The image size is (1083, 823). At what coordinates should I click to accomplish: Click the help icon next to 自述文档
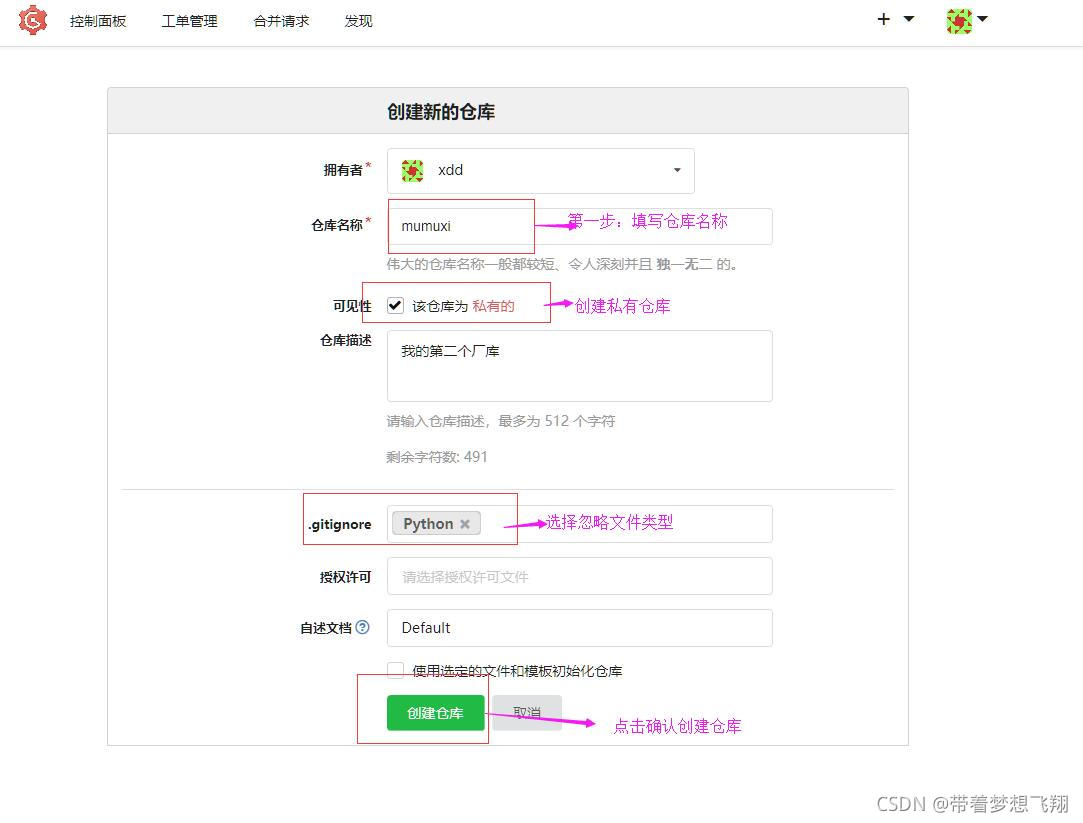(x=361, y=627)
